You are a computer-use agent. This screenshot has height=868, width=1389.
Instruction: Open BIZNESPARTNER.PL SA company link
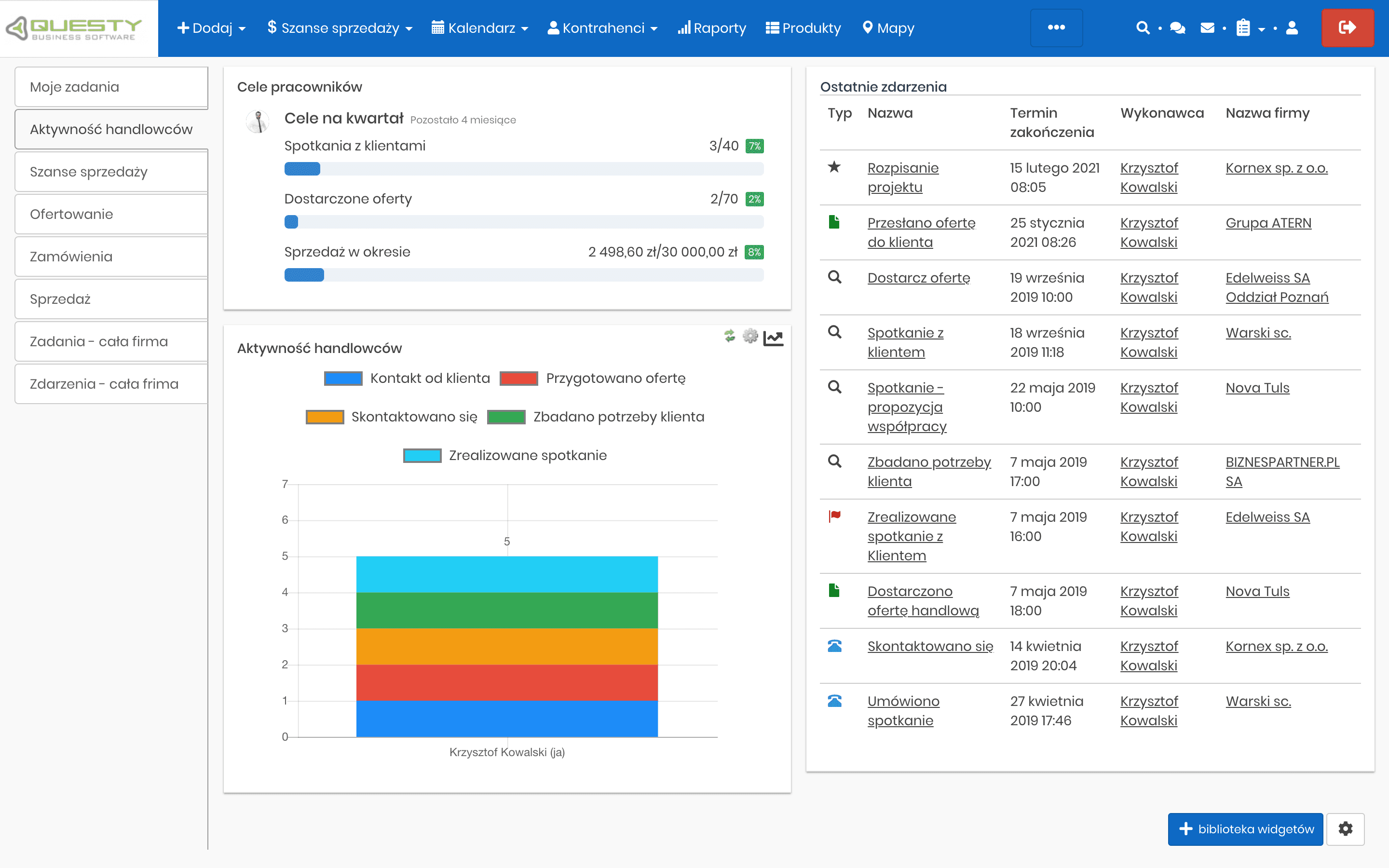point(1283,472)
